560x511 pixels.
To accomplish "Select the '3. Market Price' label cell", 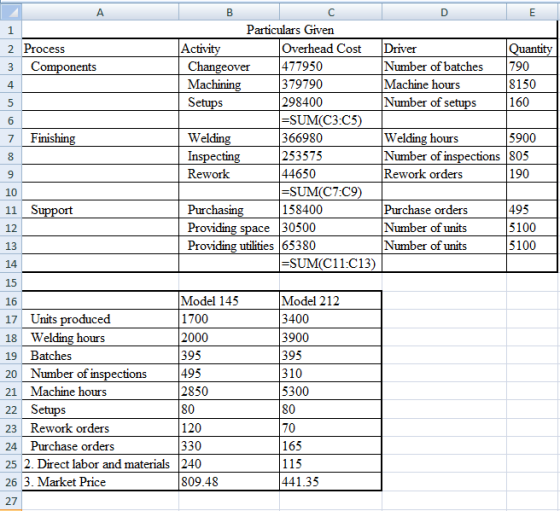I will point(100,482).
